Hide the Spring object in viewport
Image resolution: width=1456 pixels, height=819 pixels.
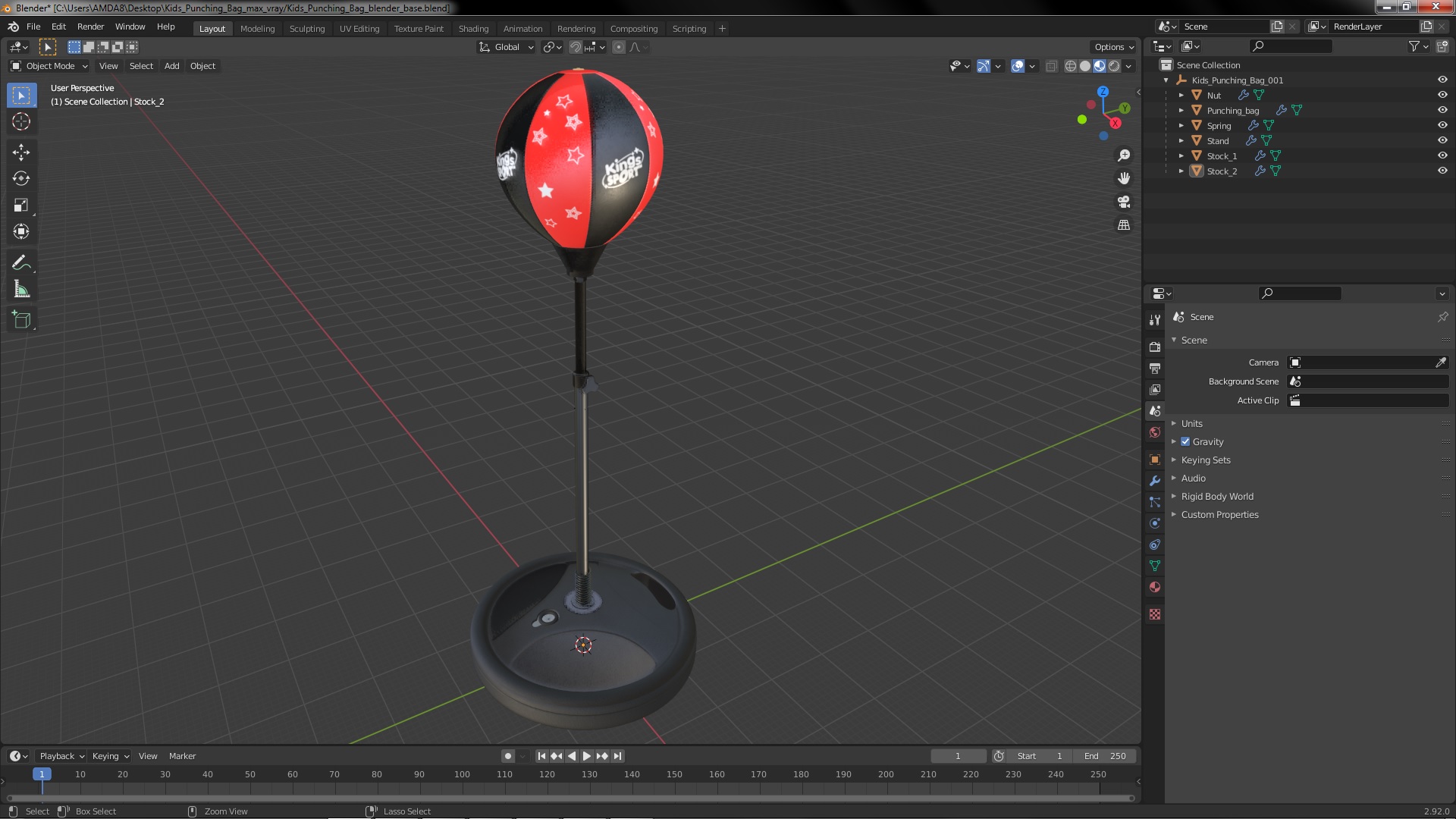[1442, 125]
